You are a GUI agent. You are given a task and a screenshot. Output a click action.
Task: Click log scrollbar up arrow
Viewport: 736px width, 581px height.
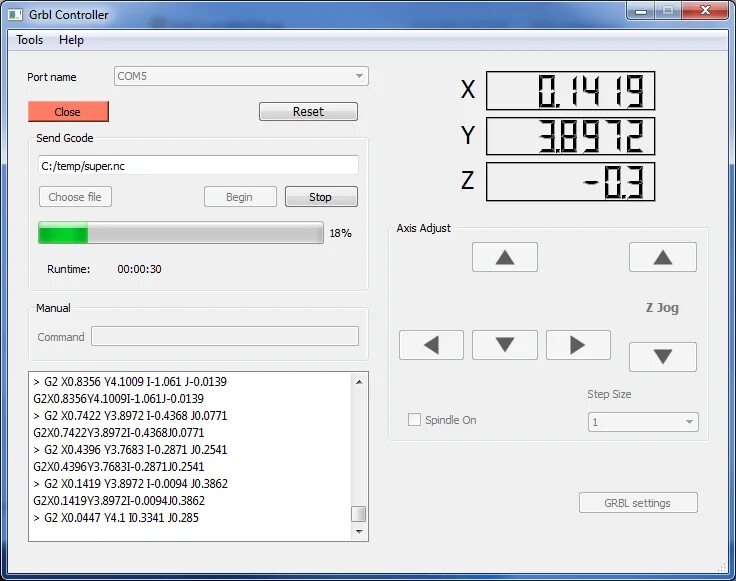(x=359, y=382)
